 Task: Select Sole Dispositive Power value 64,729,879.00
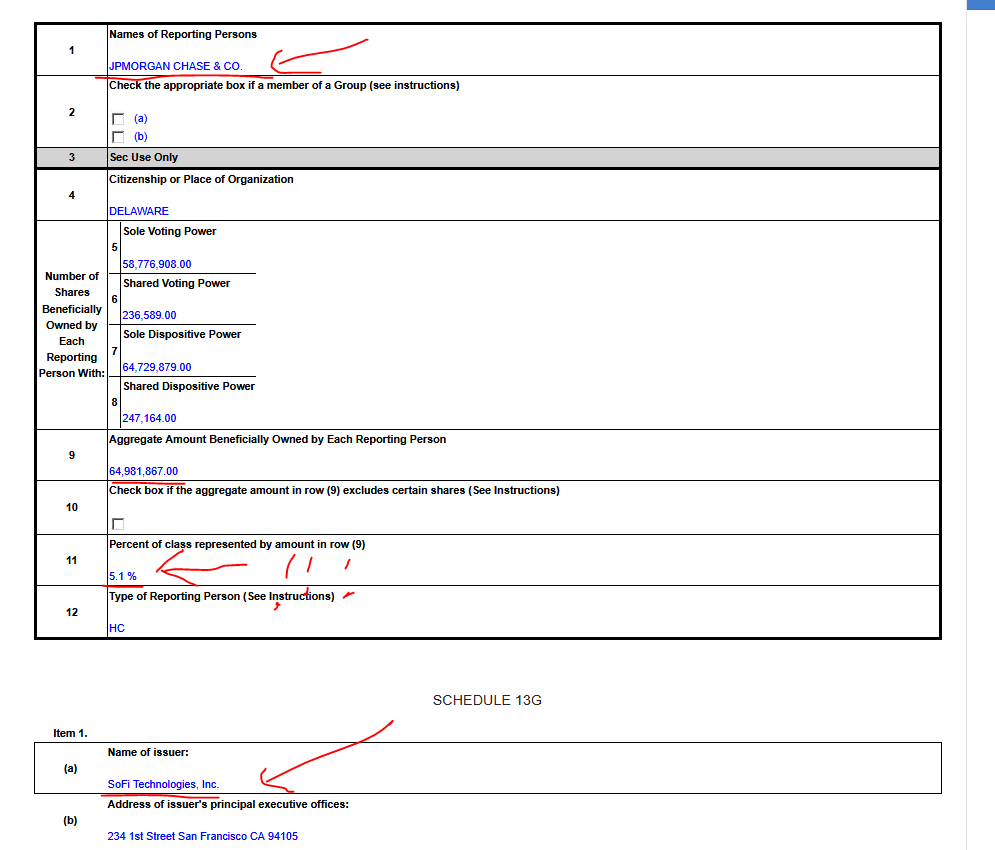point(157,367)
